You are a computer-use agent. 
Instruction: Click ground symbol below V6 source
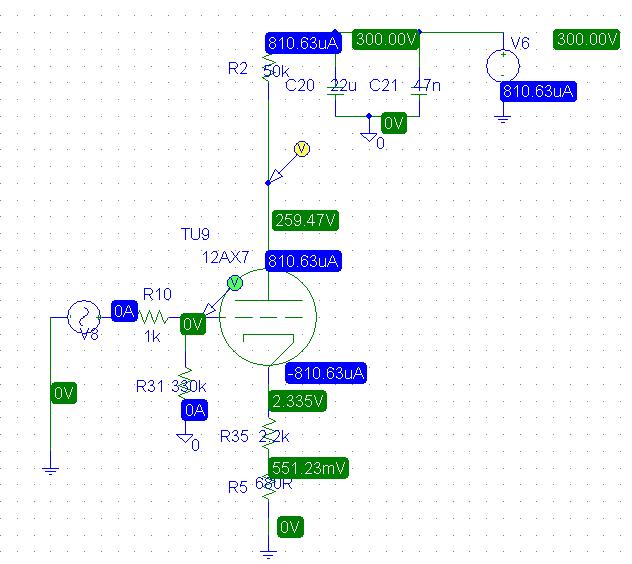[x=502, y=117]
